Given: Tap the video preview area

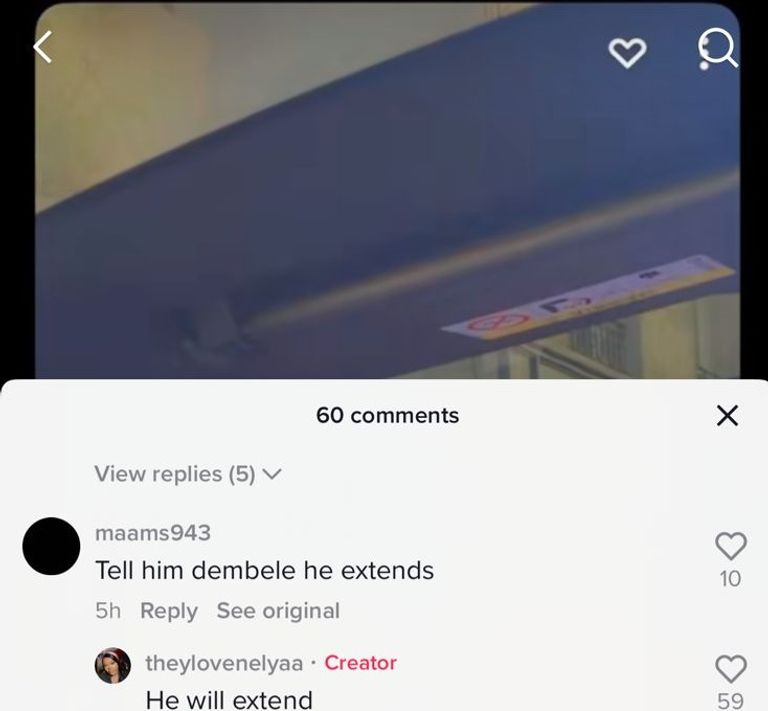Looking at the screenshot, I should (x=387, y=191).
